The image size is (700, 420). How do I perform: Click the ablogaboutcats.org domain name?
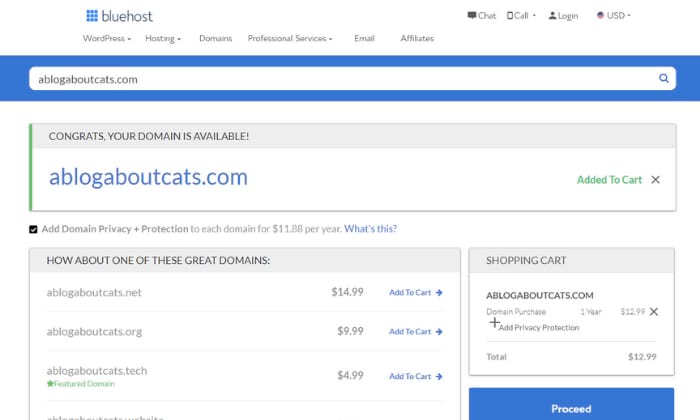95,332
